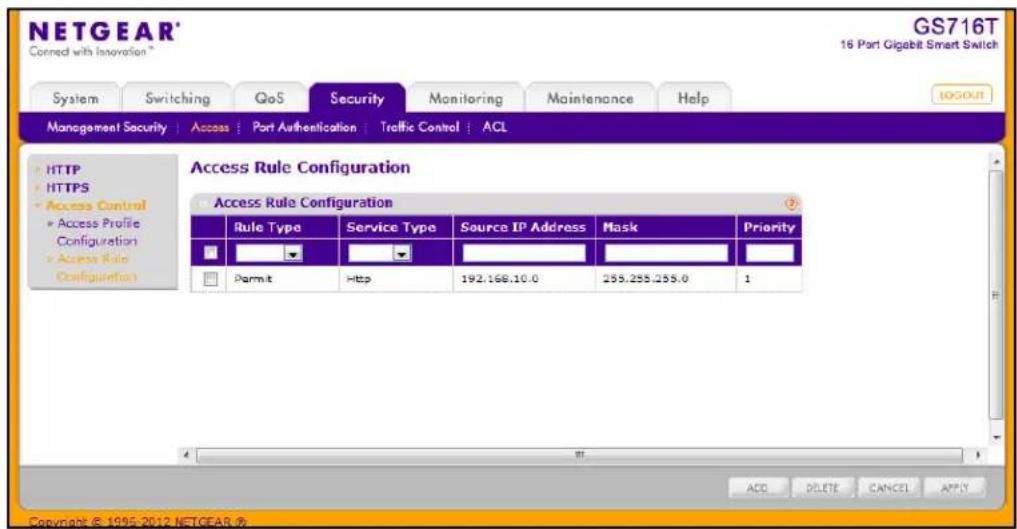This screenshot has height=529, width=1017.
Task: Click the Priority column header
Action: tap(769, 228)
